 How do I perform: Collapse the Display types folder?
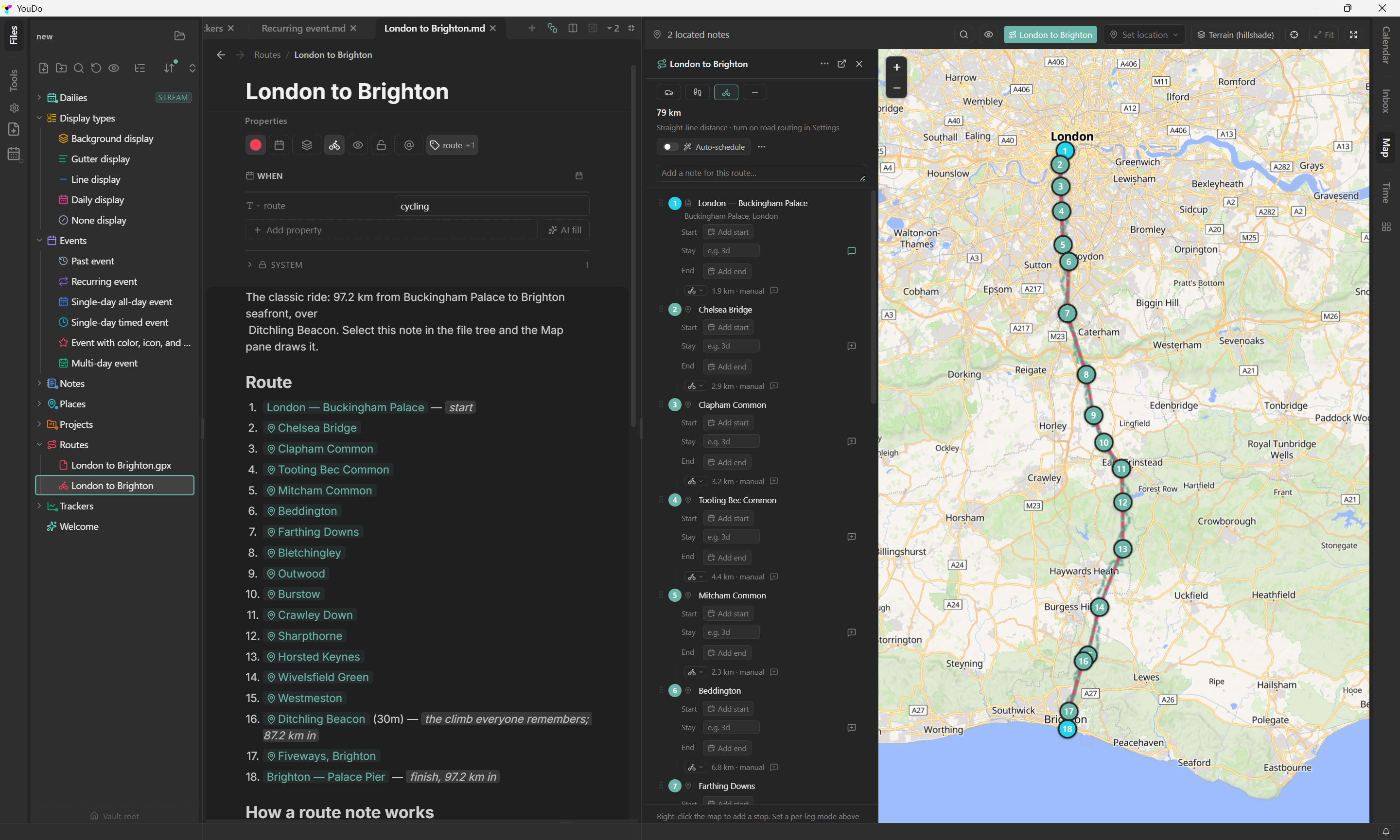coord(39,118)
